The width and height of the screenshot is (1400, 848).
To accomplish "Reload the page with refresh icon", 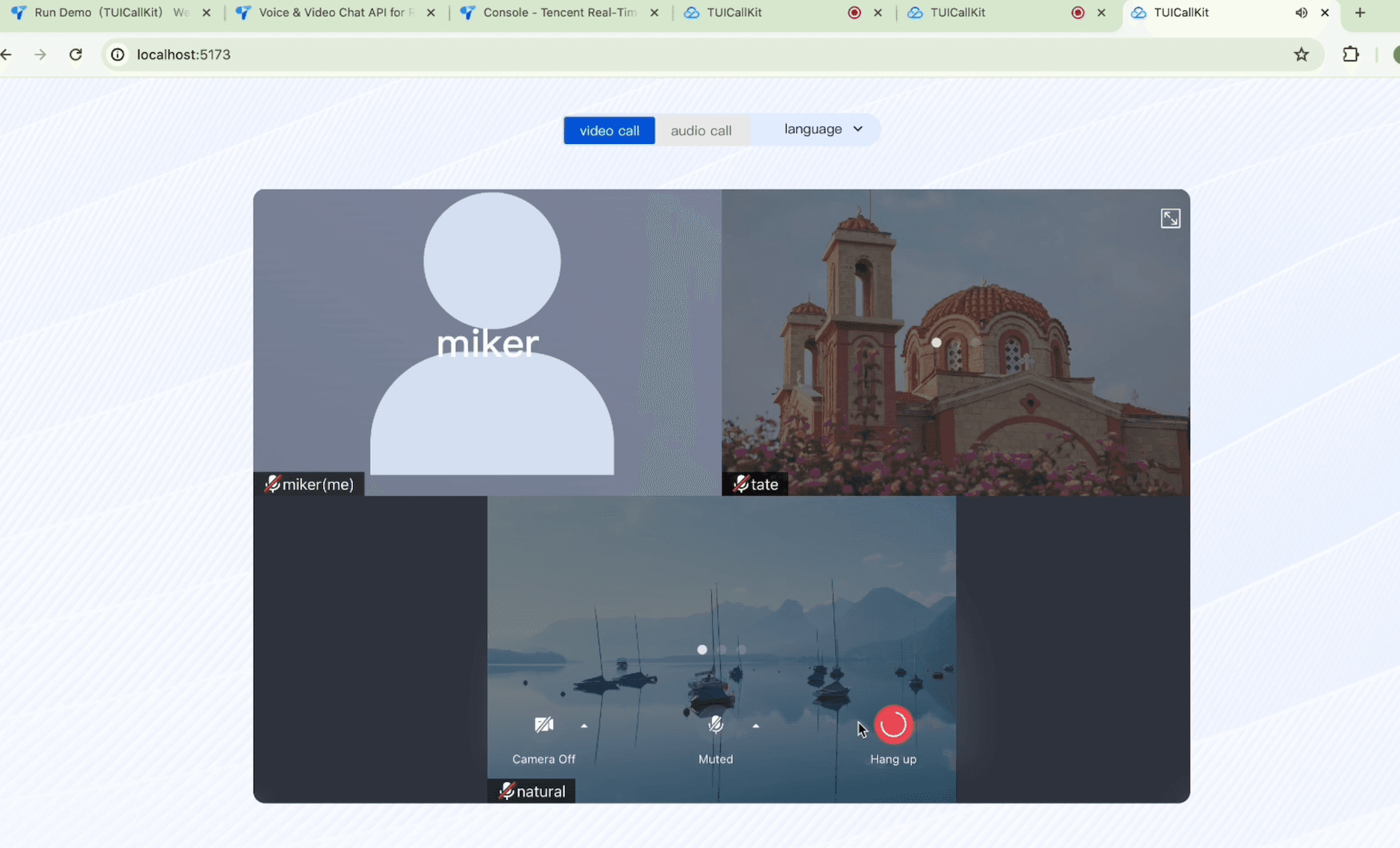I will coord(75,54).
